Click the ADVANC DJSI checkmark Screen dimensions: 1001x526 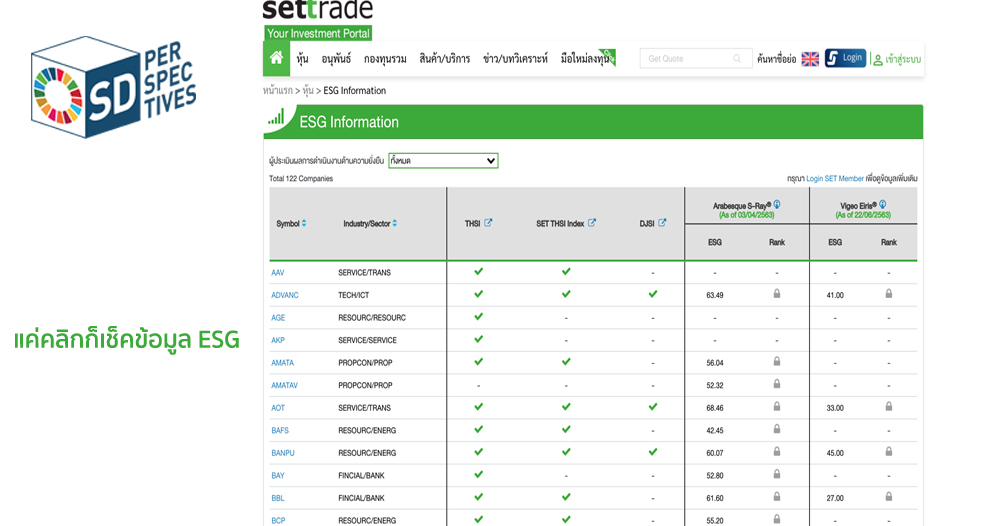click(653, 294)
